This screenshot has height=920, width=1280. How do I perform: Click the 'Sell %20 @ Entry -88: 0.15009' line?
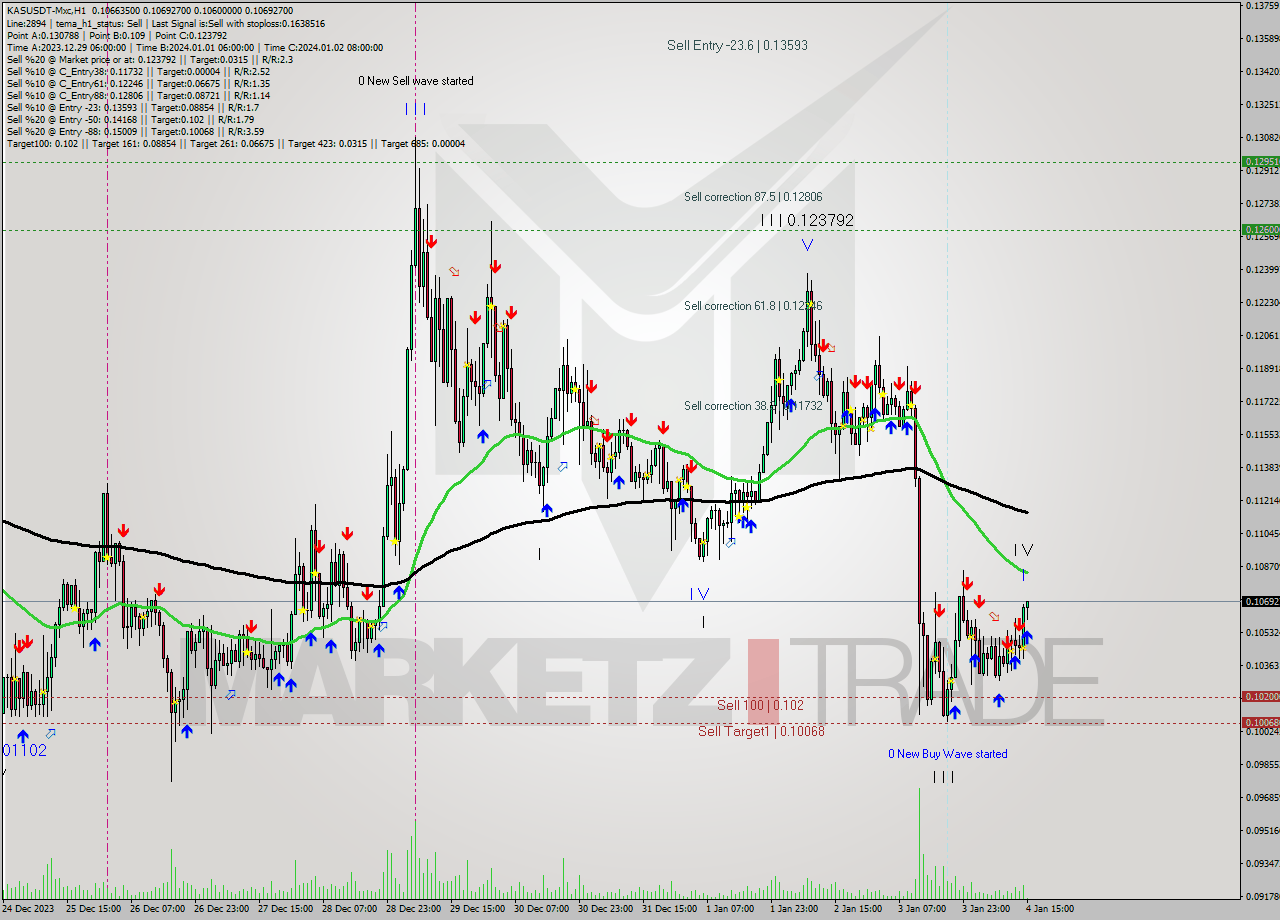tap(135, 130)
